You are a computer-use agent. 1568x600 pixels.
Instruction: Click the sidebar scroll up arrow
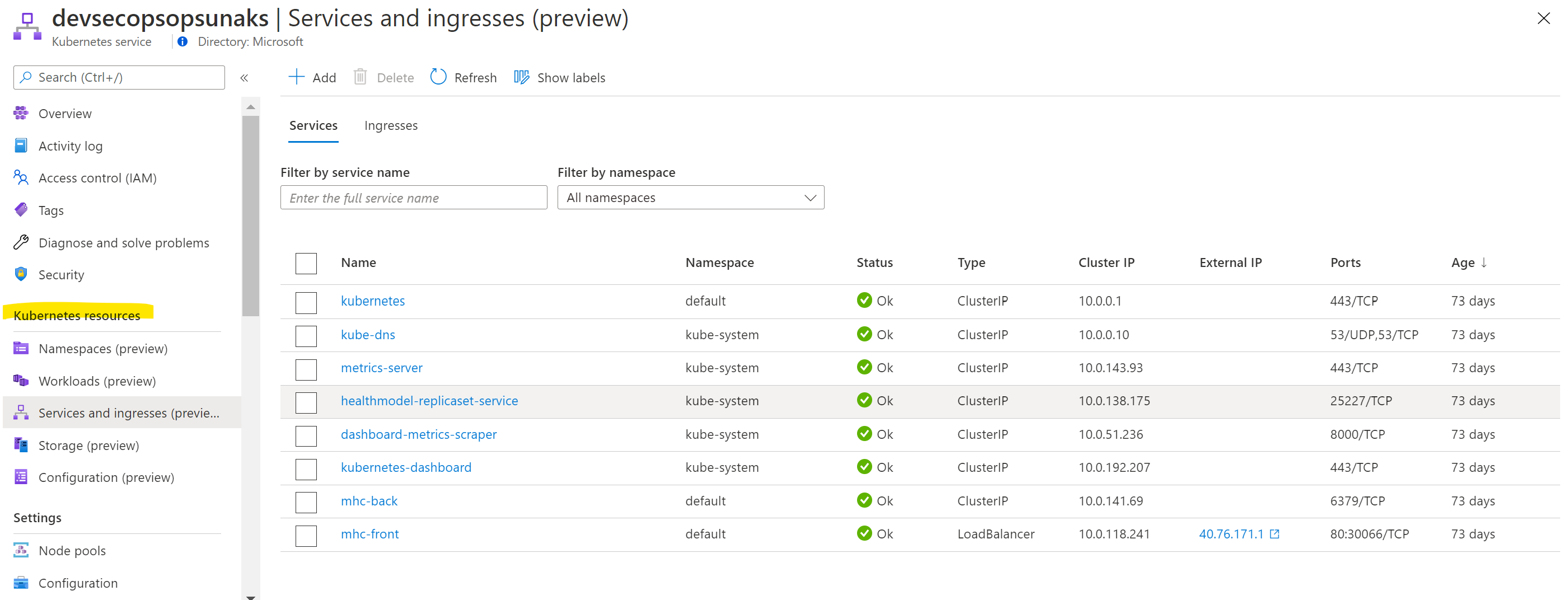point(251,106)
